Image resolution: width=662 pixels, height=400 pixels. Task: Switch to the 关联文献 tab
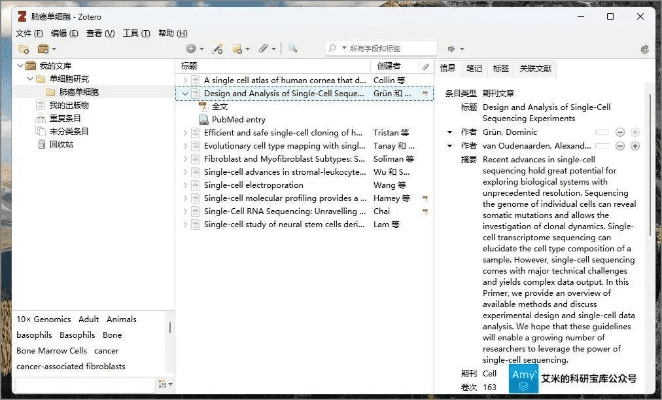point(536,68)
